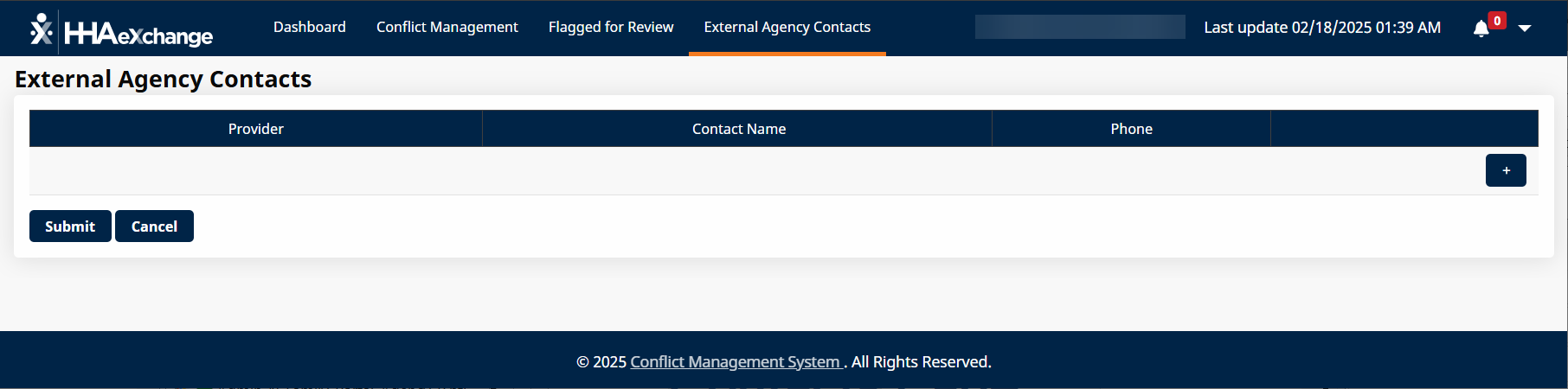Open the Conflict Management tab
The height and width of the screenshot is (389, 1568).
(x=447, y=28)
